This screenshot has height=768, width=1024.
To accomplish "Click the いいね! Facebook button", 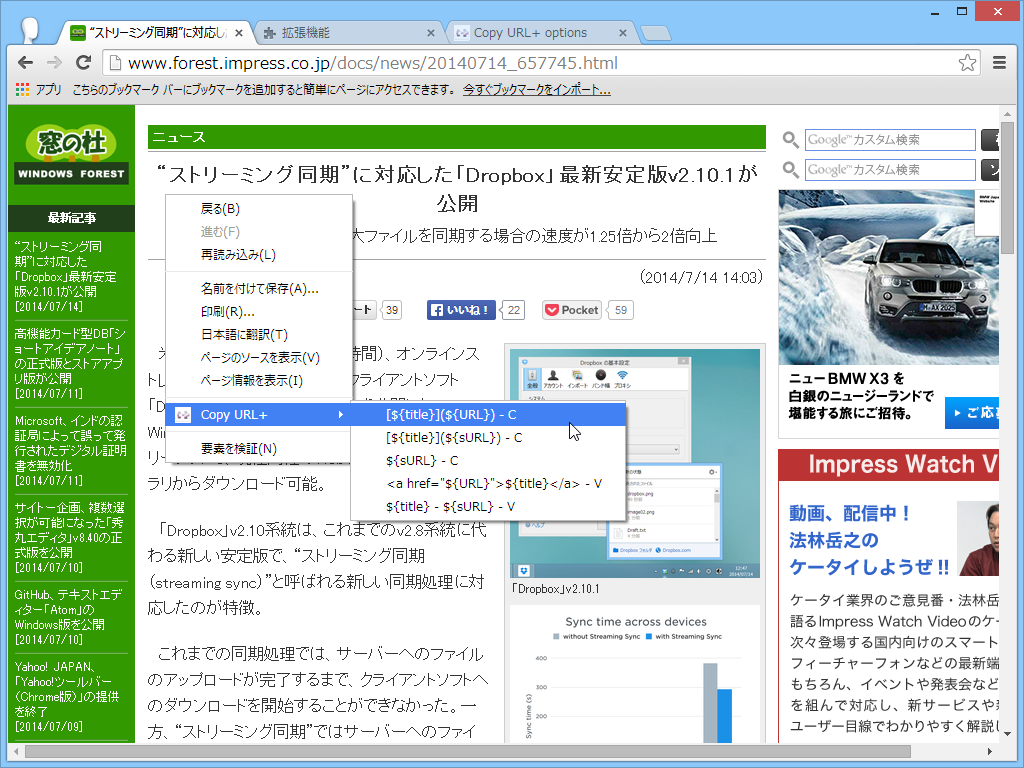I will pyautogui.click(x=461, y=310).
